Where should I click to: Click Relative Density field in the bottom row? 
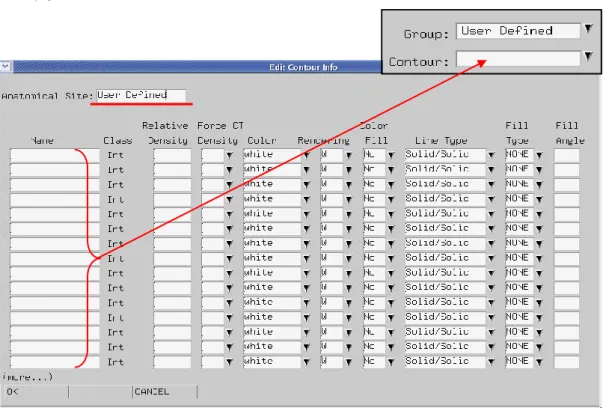172,362
